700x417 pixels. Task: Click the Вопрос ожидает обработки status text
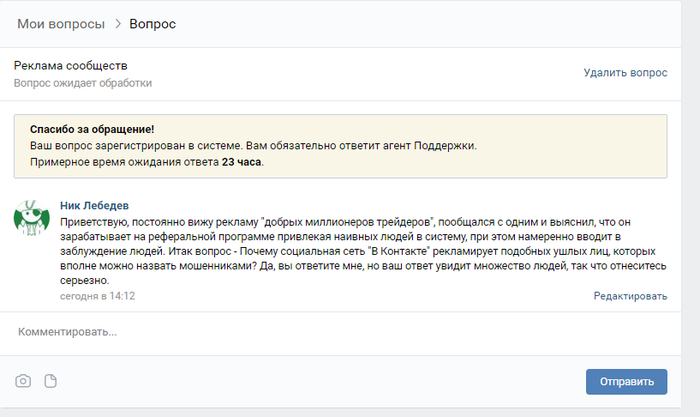tap(83, 83)
